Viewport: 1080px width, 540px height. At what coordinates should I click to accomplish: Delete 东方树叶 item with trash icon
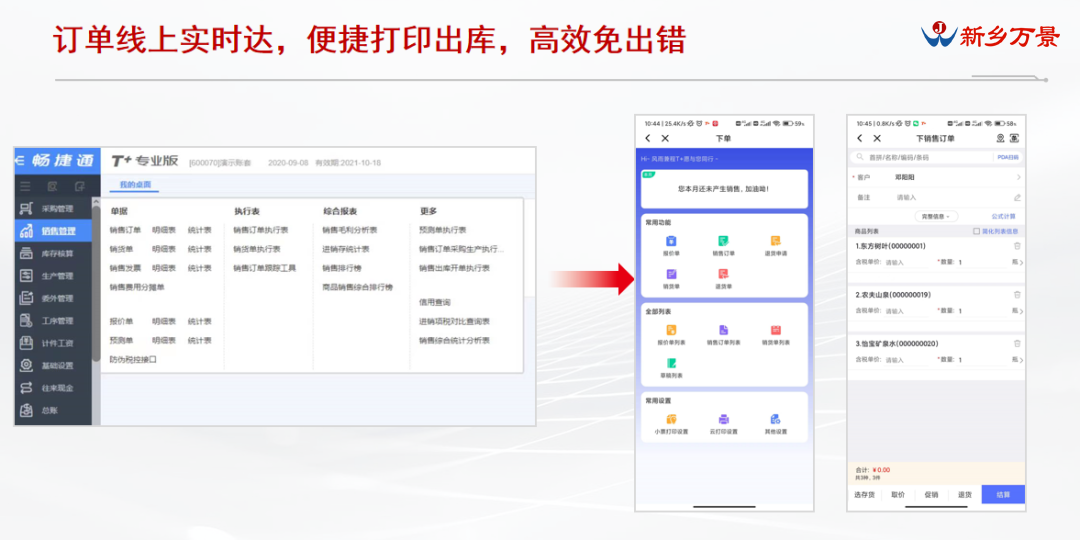pyautogui.click(x=1017, y=246)
